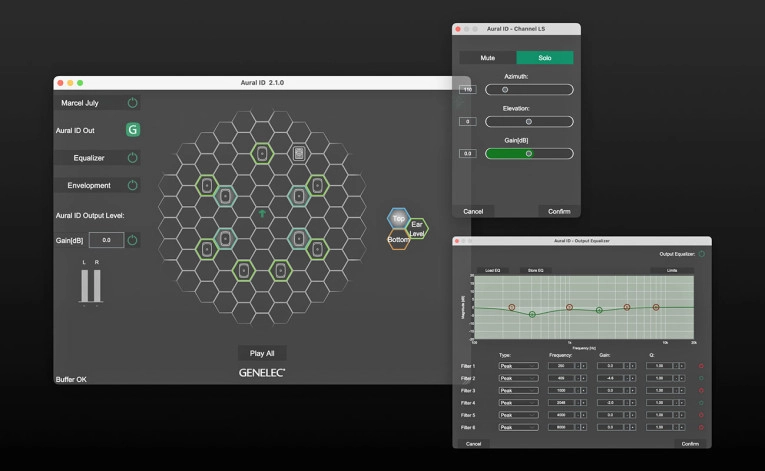Image resolution: width=765 pixels, height=471 pixels.
Task: Switch to the Top speaker layer hexagon
Action: click(399, 218)
